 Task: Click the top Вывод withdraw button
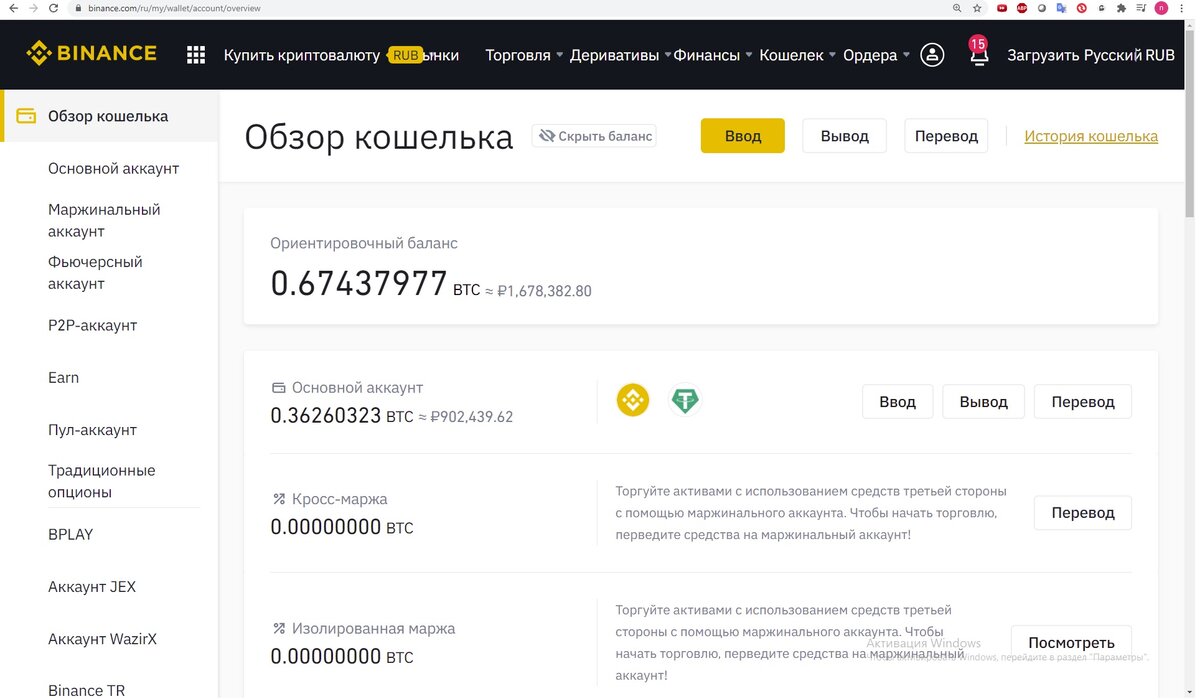coord(844,136)
